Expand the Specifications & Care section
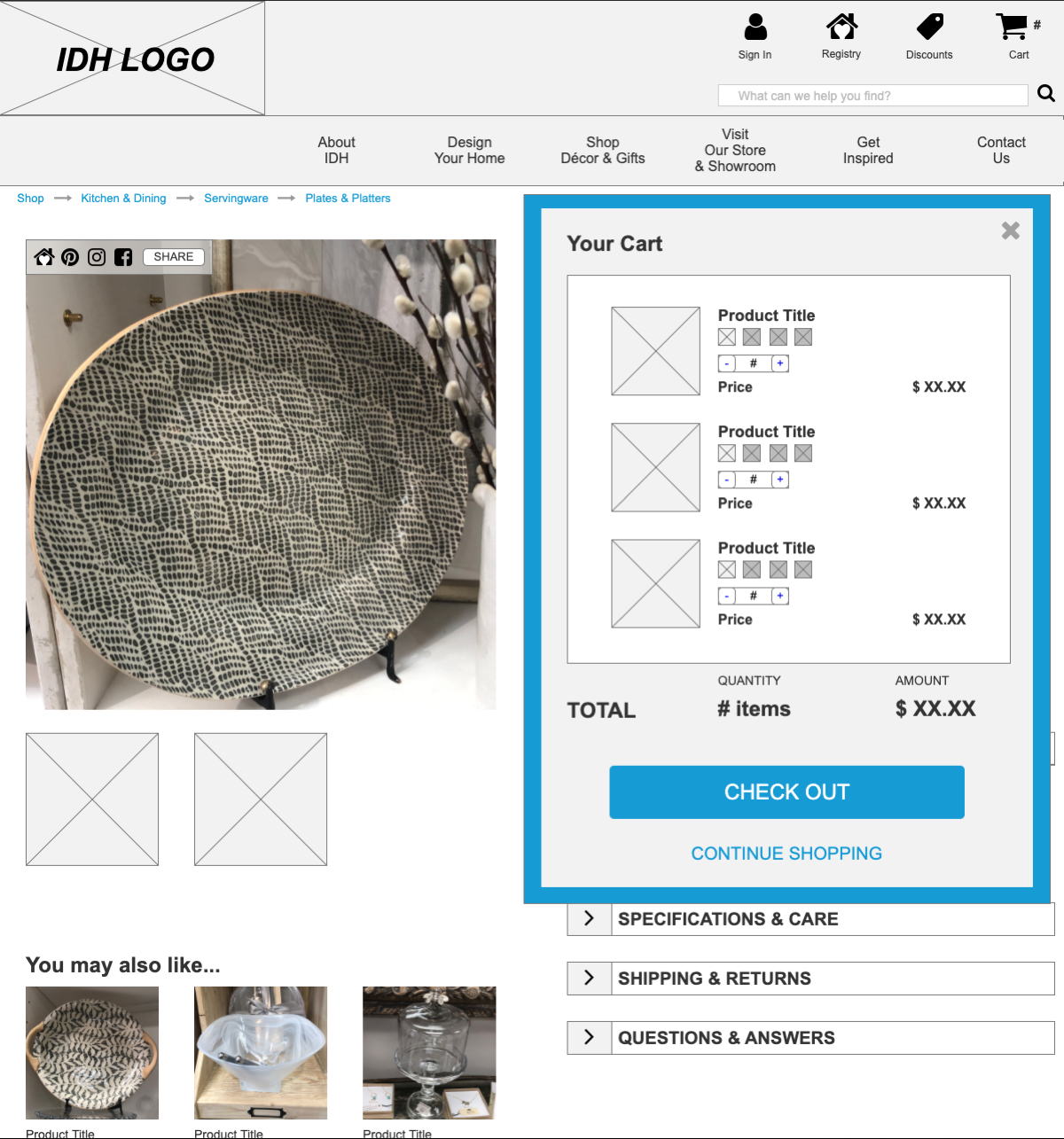 point(810,919)
